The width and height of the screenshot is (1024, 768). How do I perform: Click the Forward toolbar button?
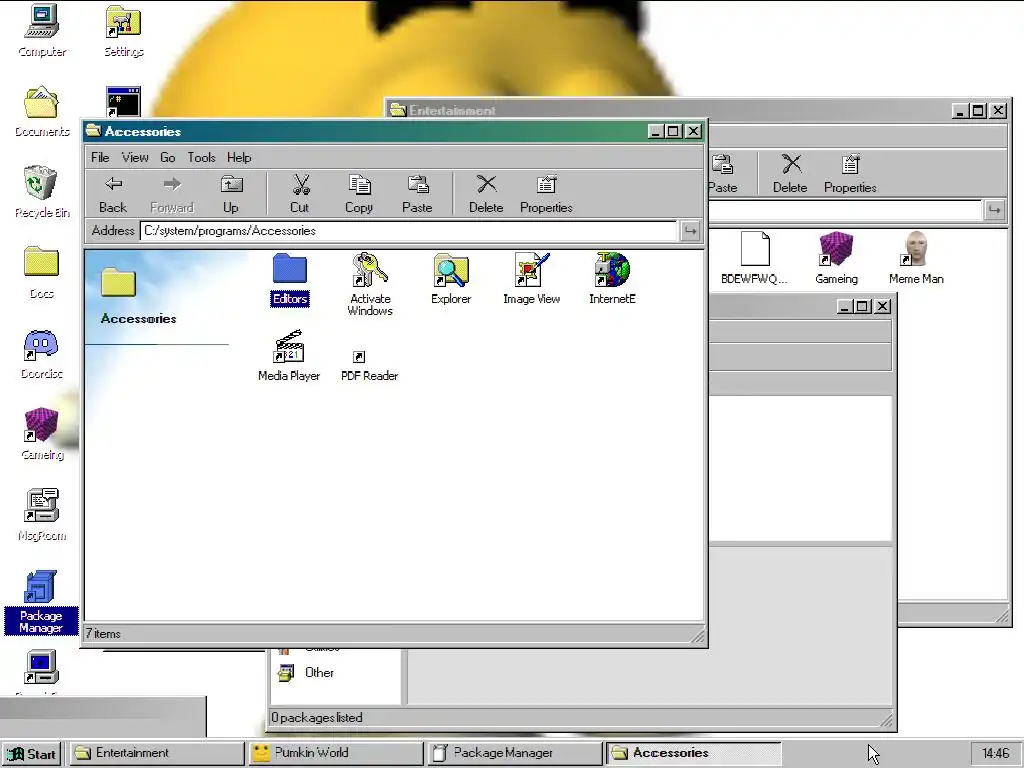172,194
